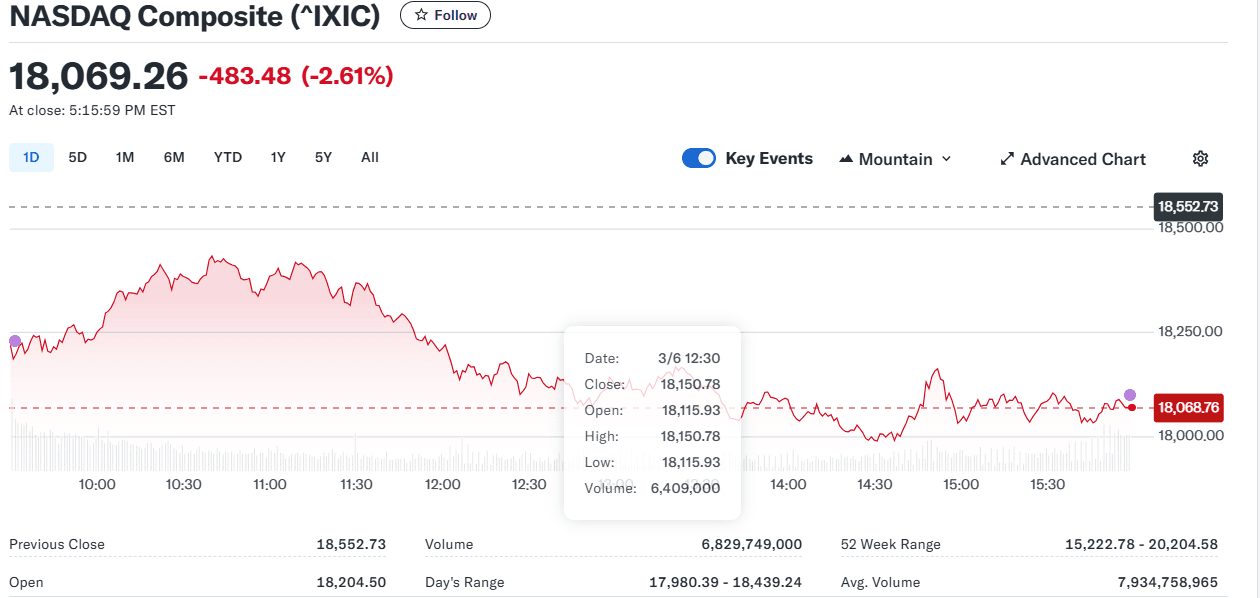Click the 14:00 time axis label

pyautogui.click(x=788, y=485)
